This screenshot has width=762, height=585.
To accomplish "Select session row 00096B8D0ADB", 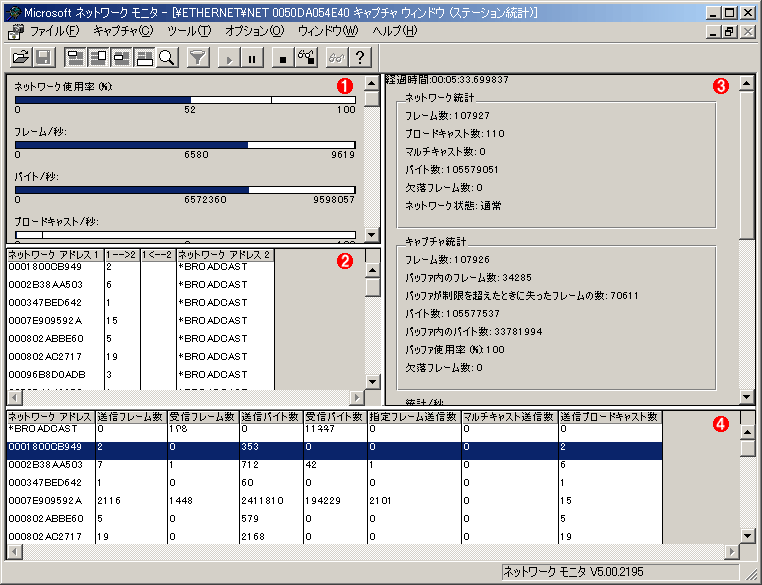I will pos(140,375).
